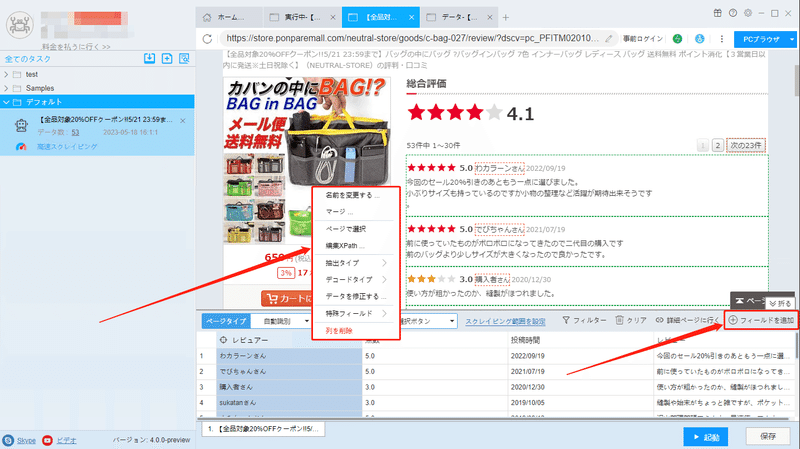
Task: Click the pencil edit URL icon
Action: (609, 39)
